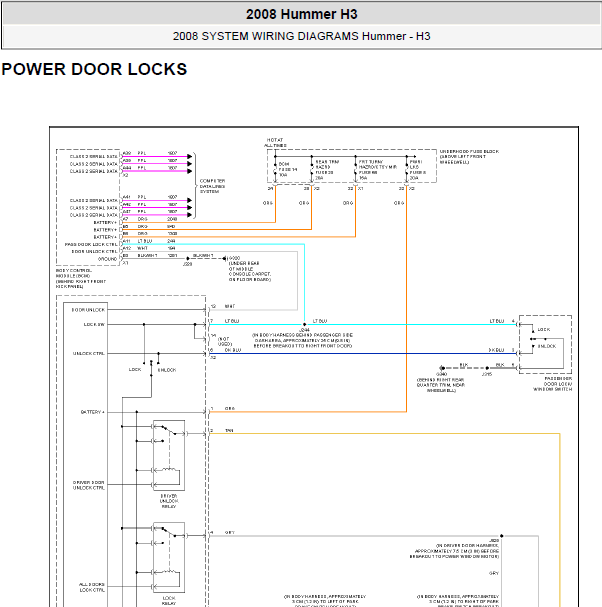This screenshot has width=602, height=607.
Task: Click the body harness note below S244
Action: 302,340
